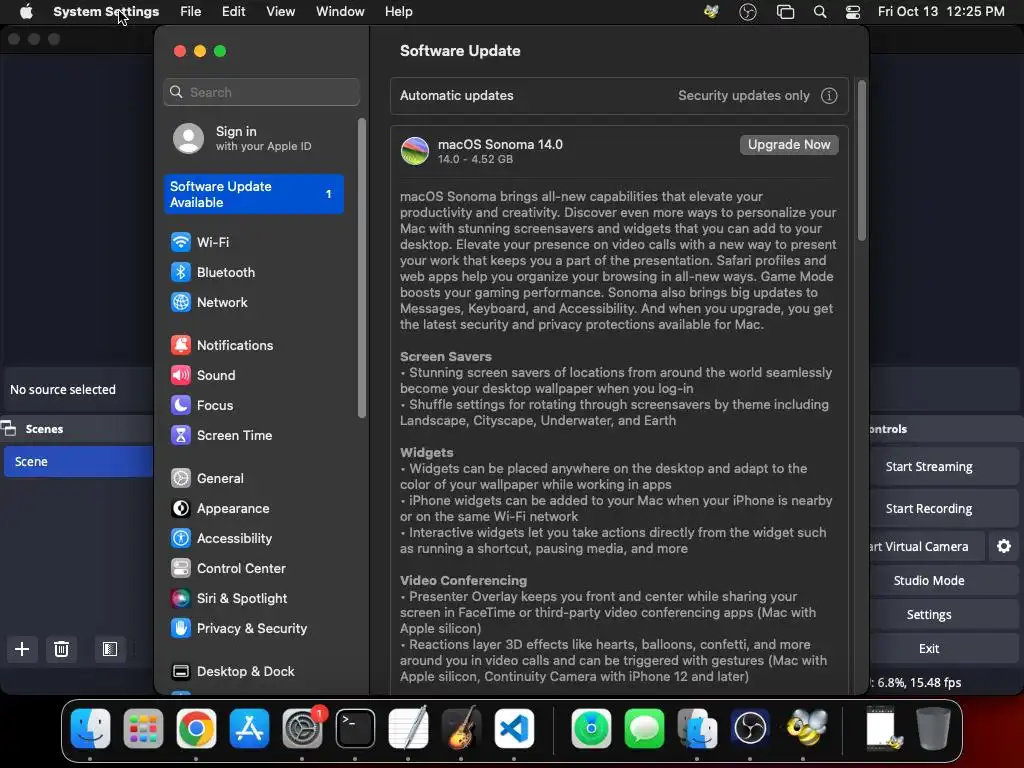Click the Search field in System Settings
The image size is (1024, 768).
[x=261, y=93]
